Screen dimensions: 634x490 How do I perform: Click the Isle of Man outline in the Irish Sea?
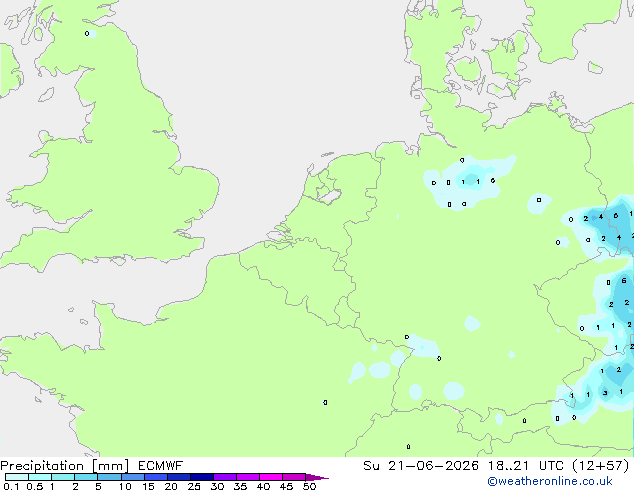pos(46,95)
